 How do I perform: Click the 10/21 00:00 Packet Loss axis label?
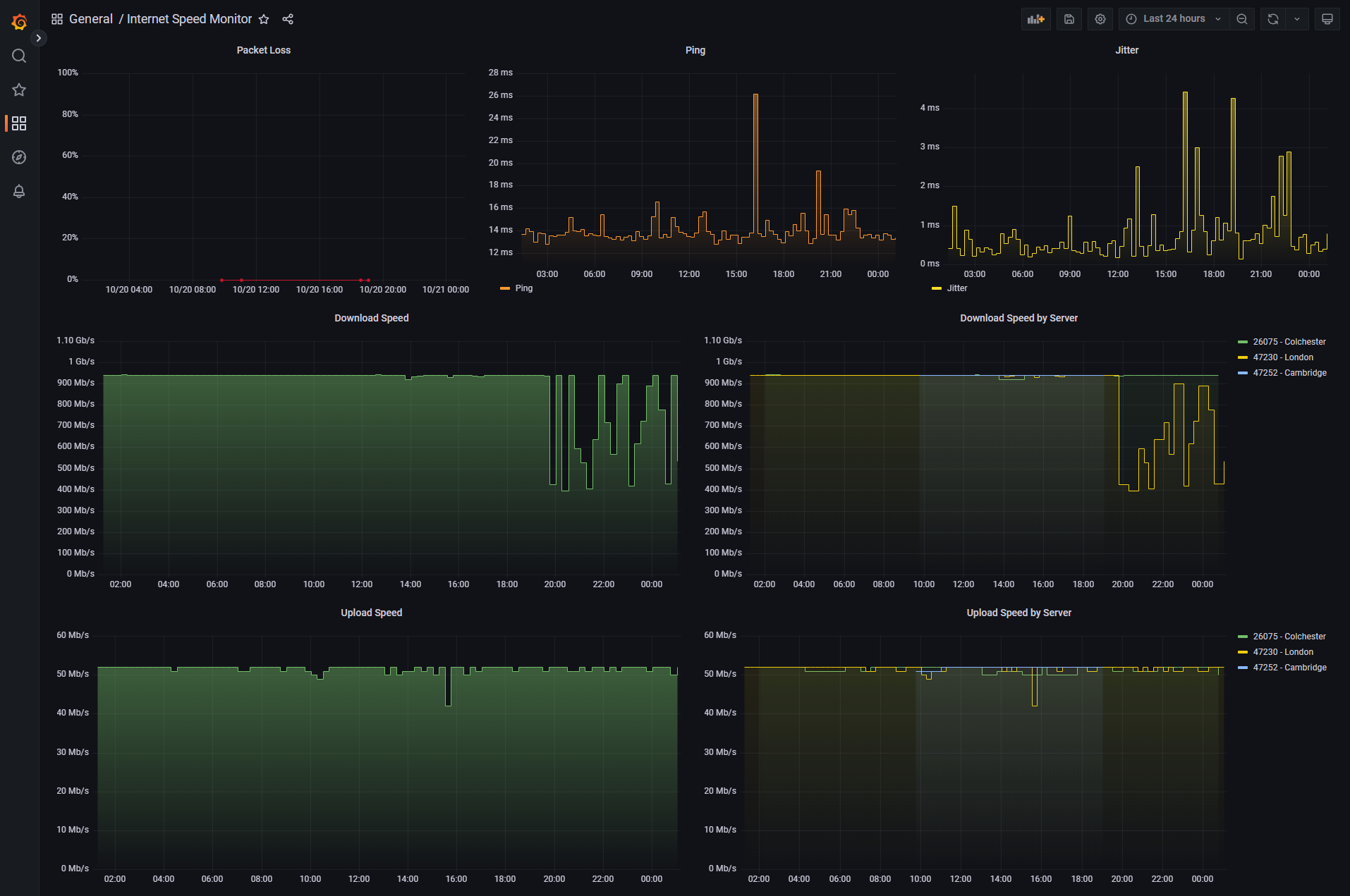(446, 290)
